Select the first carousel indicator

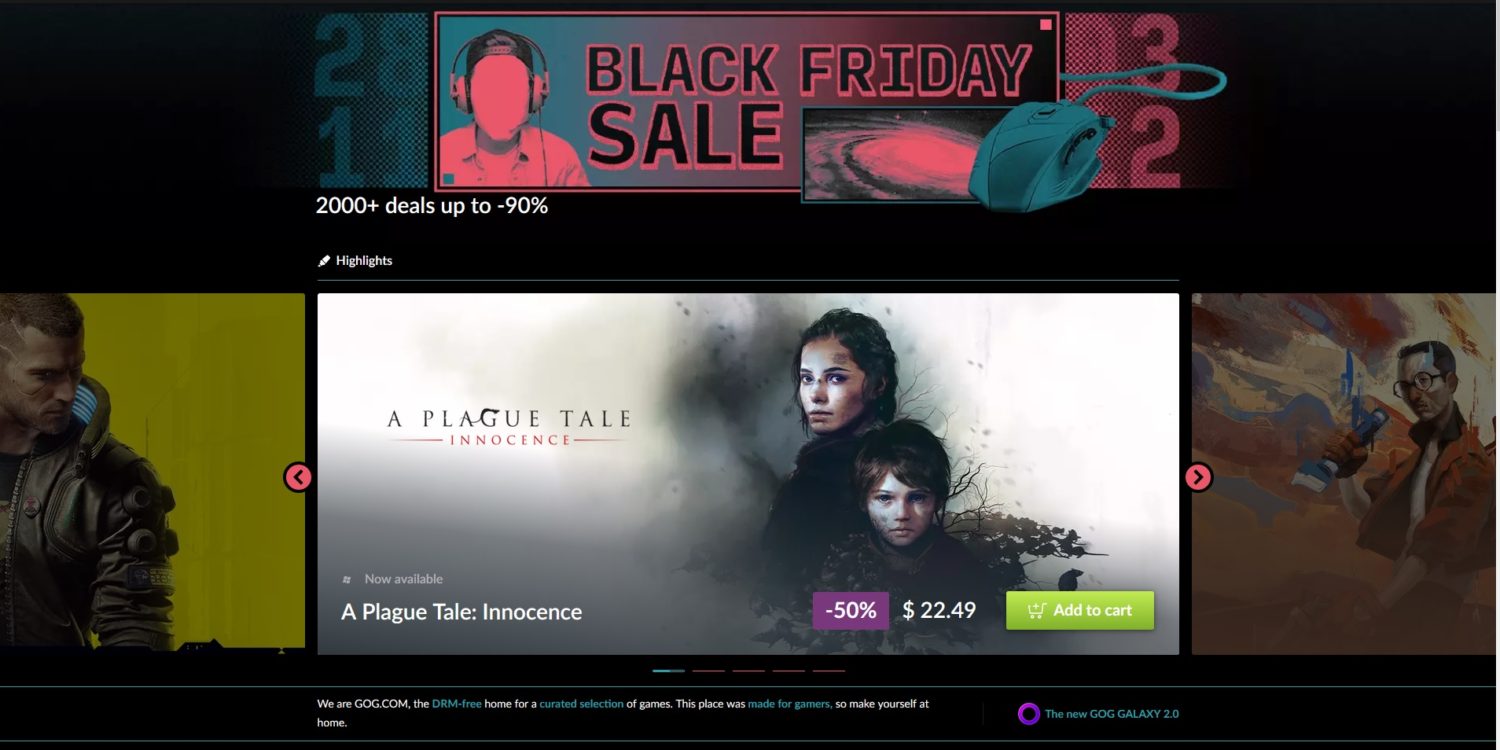click(668, 670)
